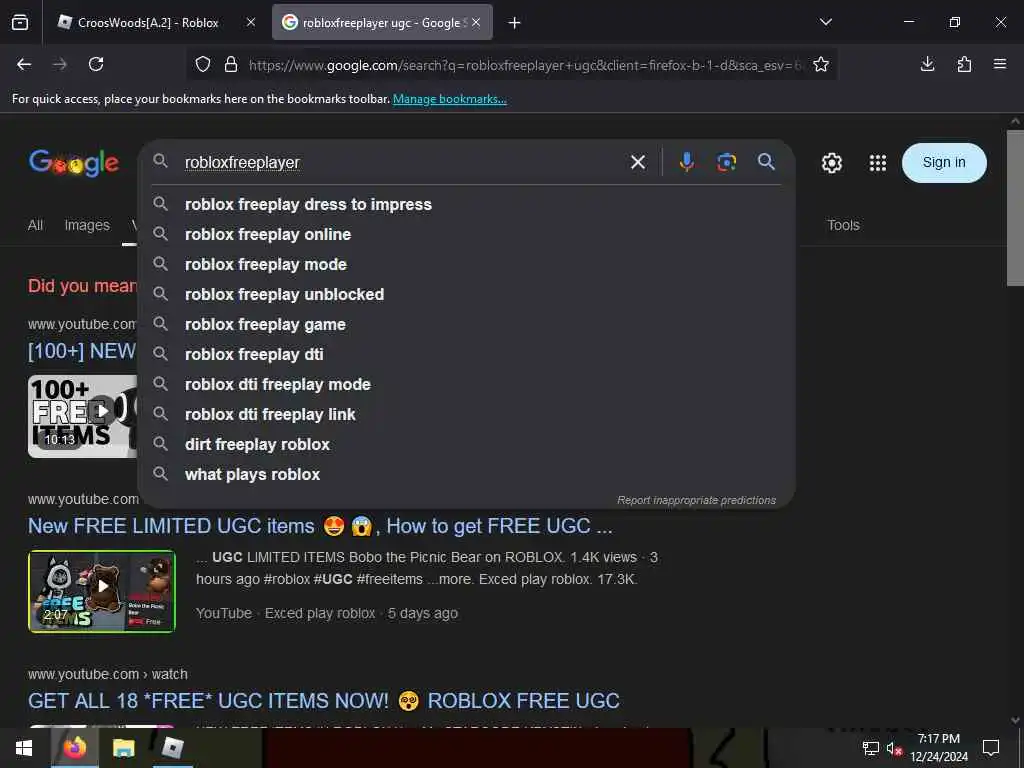Open Google Lens image search icon
Viewport: 1024px width, 768px height.
point(726,162)
